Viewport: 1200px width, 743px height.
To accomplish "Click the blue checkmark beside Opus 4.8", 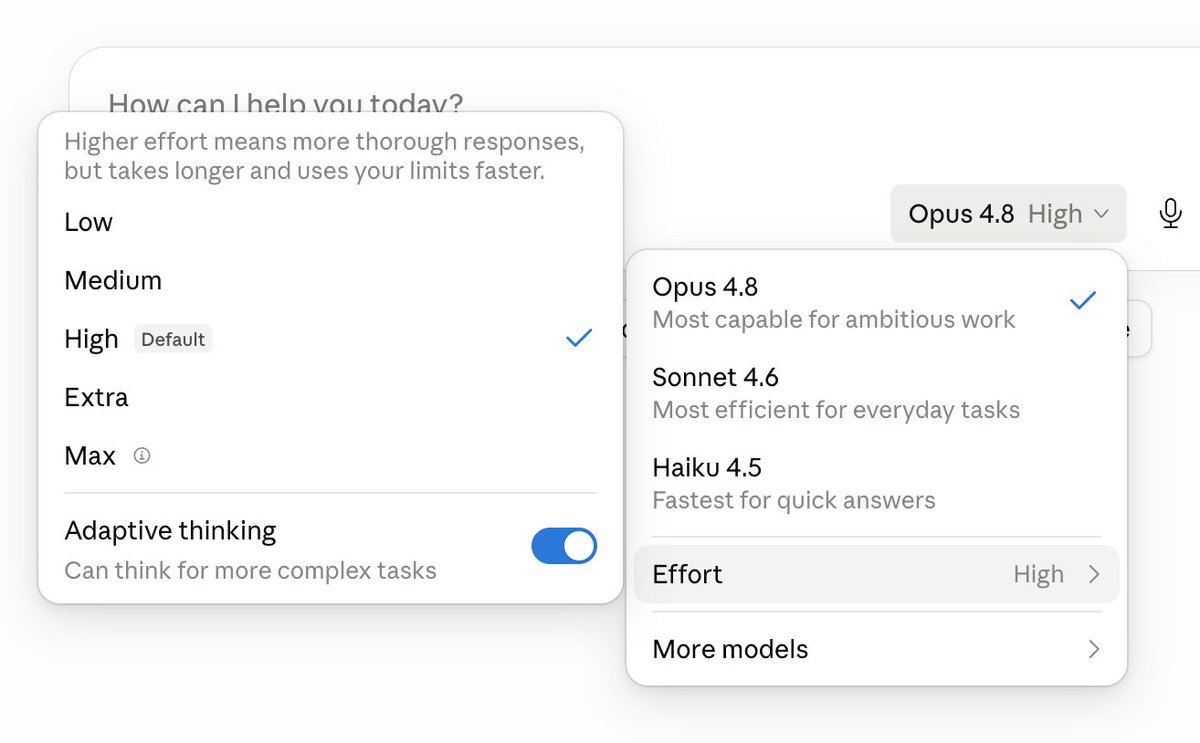I will (x=1082, y=300).
